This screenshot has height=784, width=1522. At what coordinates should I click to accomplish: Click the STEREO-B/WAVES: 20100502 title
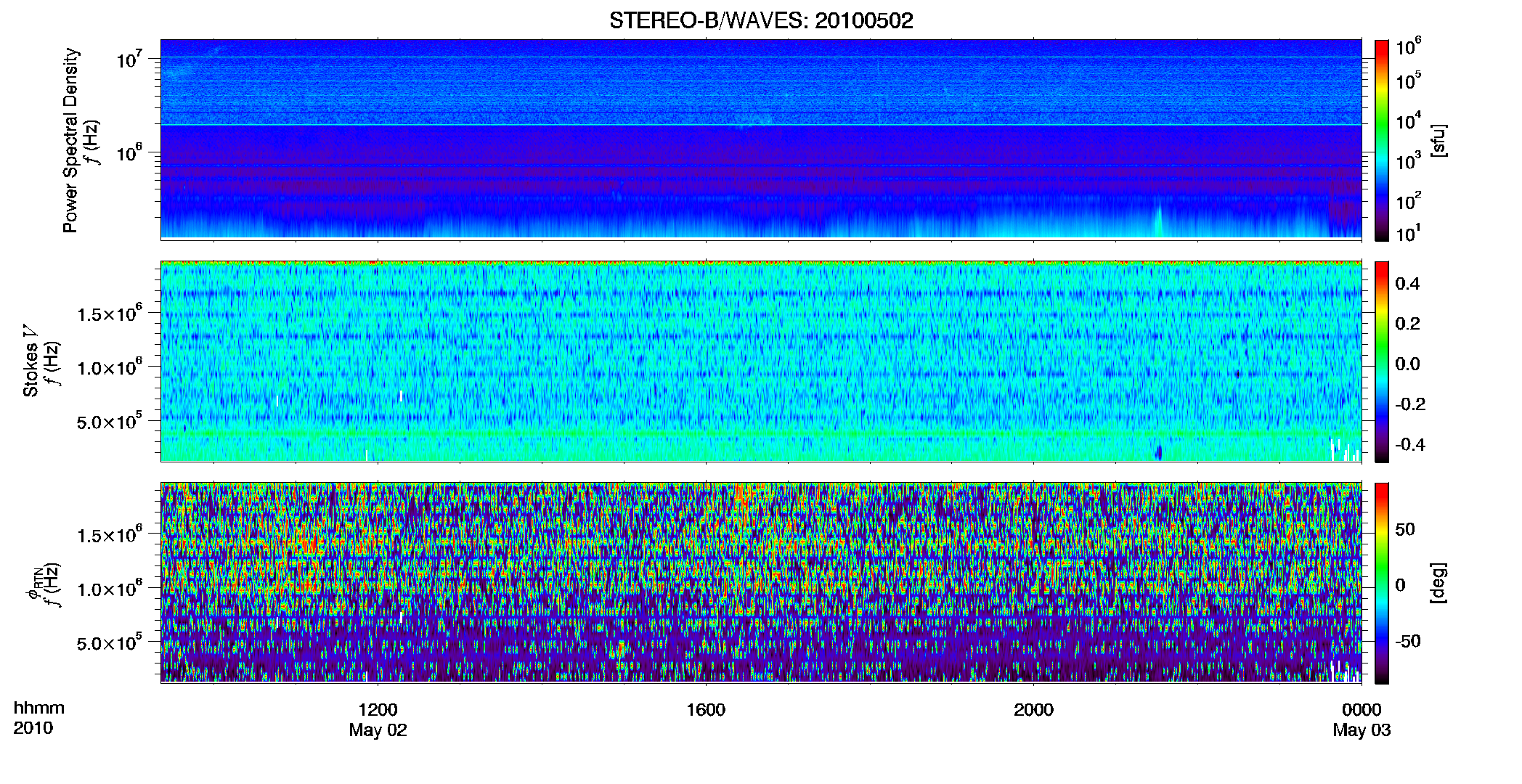pos(761,20)
